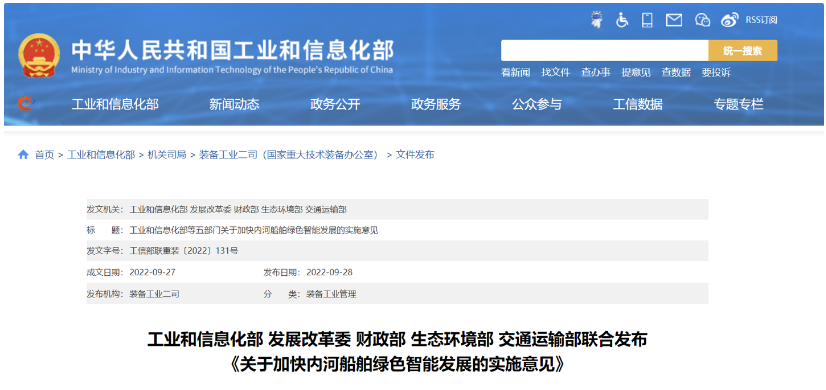Viewport: 826px width, 390px height.
Task: Open the 专题专栏 navigation menu
Action: click(x=739, y=104)
